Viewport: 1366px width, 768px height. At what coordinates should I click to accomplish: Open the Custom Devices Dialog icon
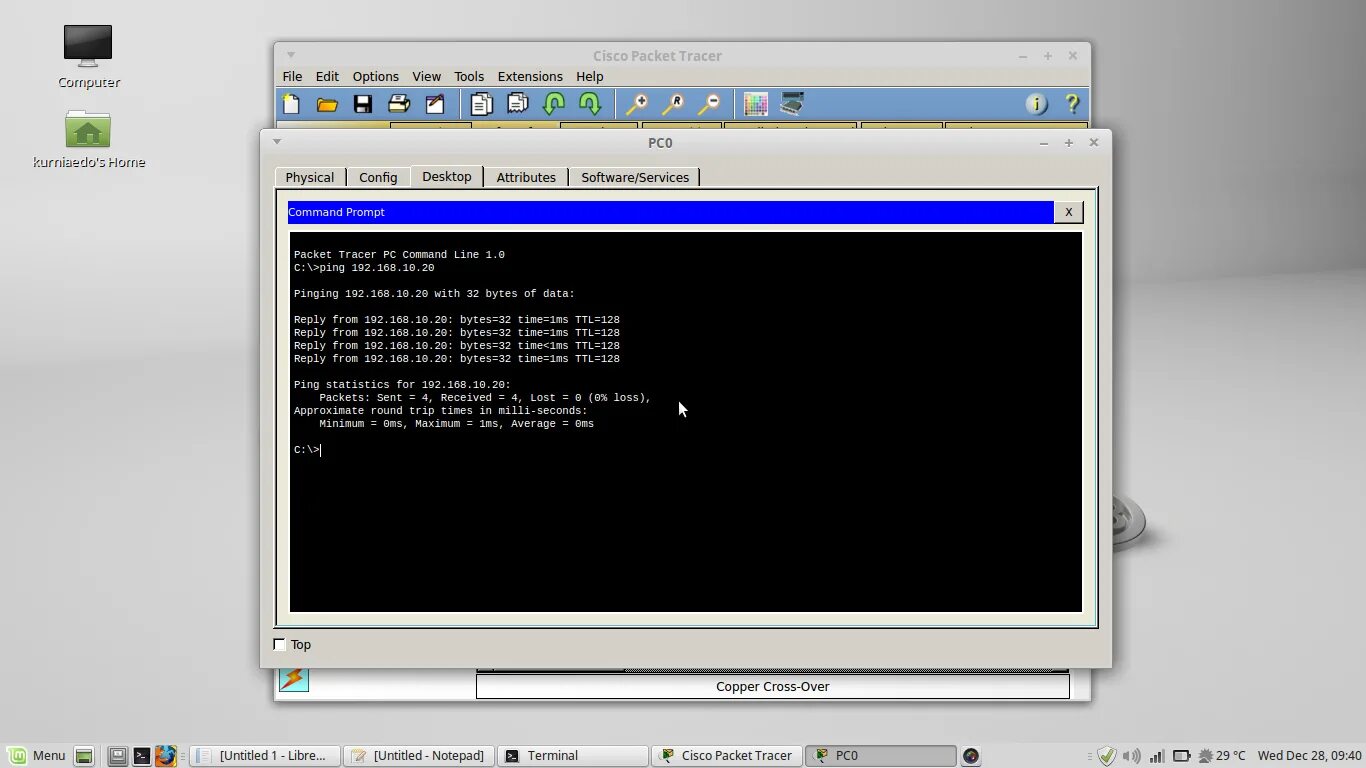(792, 104)
